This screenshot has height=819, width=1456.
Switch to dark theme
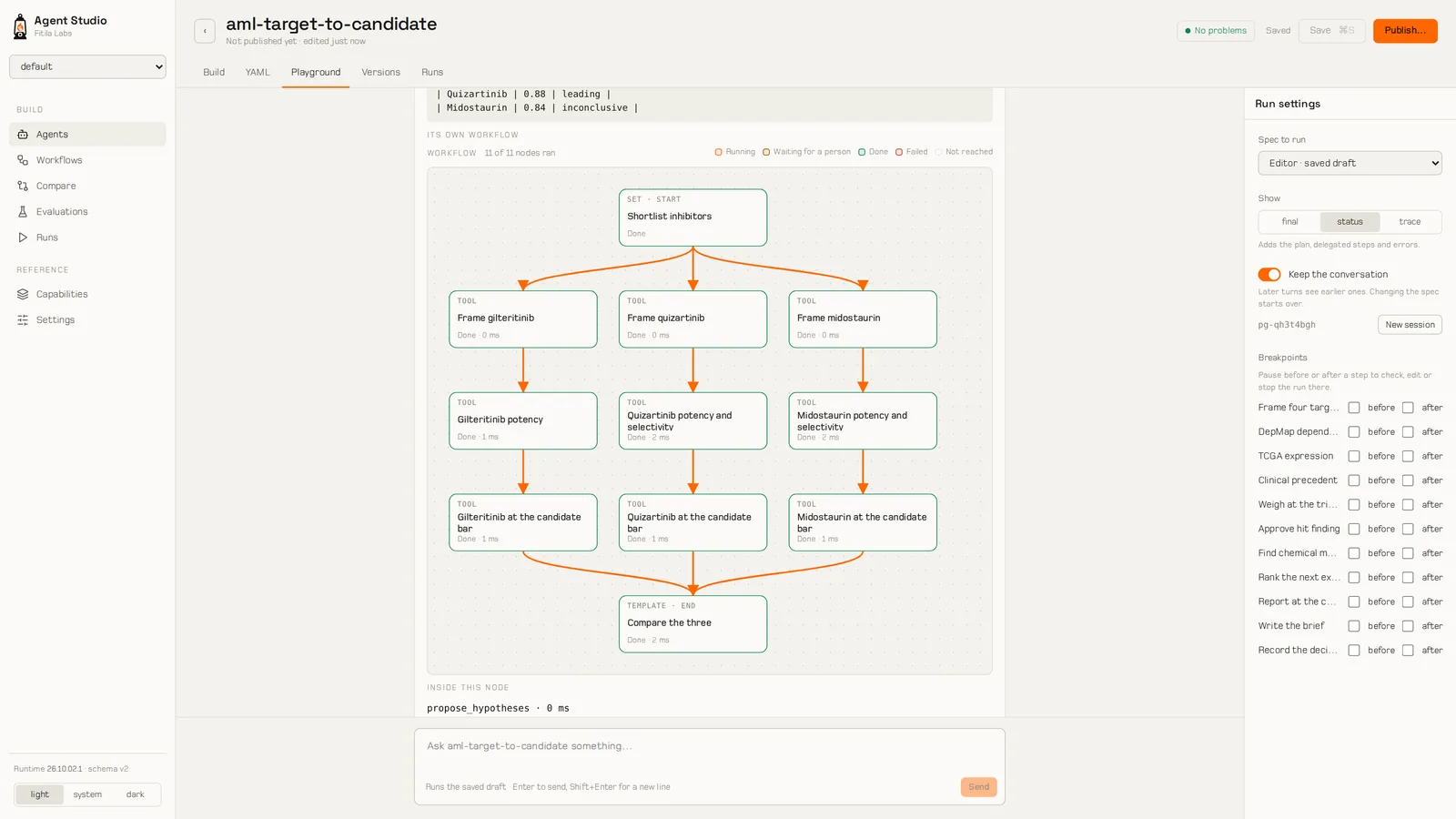(x=136, y=794)
